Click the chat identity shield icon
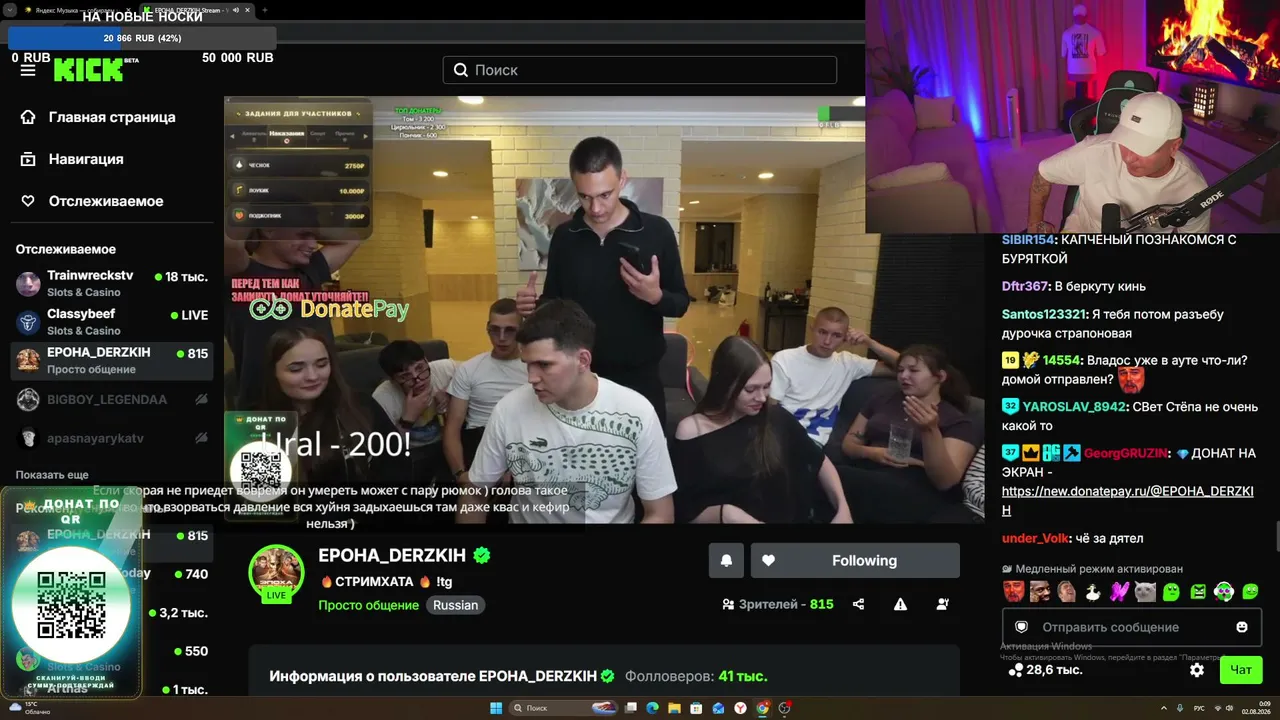This screenshot has height=720, width=1280. point(1021,627)
